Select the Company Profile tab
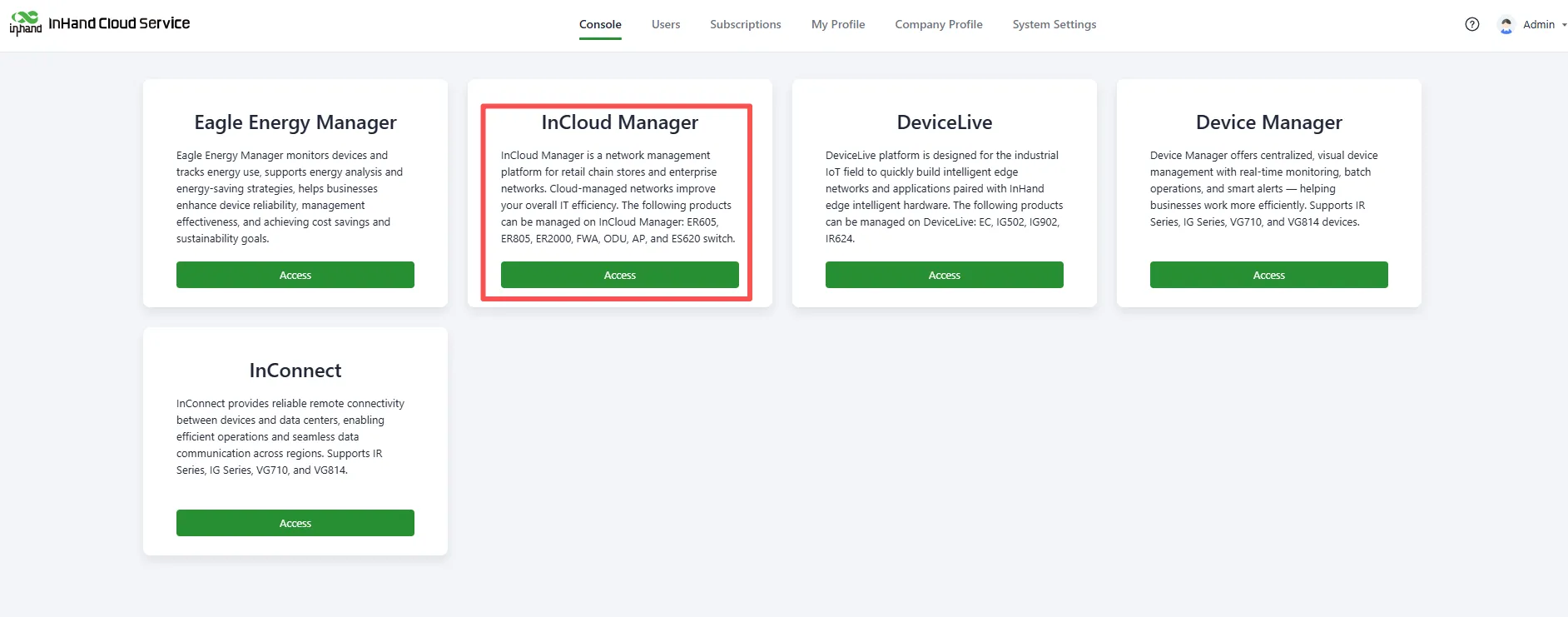 point(939,24)
